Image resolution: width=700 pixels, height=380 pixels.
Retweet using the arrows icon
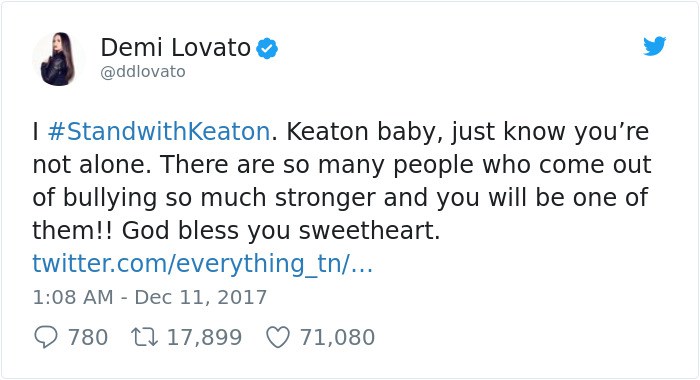[144, 337]
